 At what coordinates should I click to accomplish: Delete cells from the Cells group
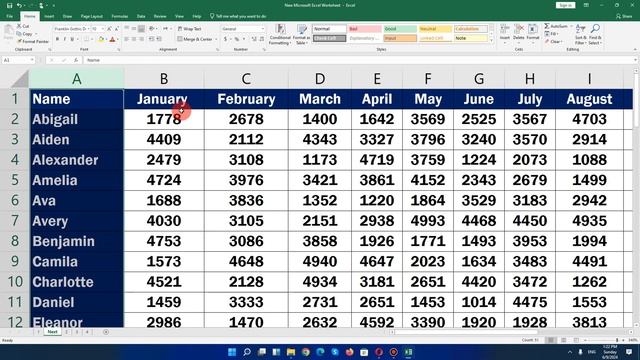(519, 33)
